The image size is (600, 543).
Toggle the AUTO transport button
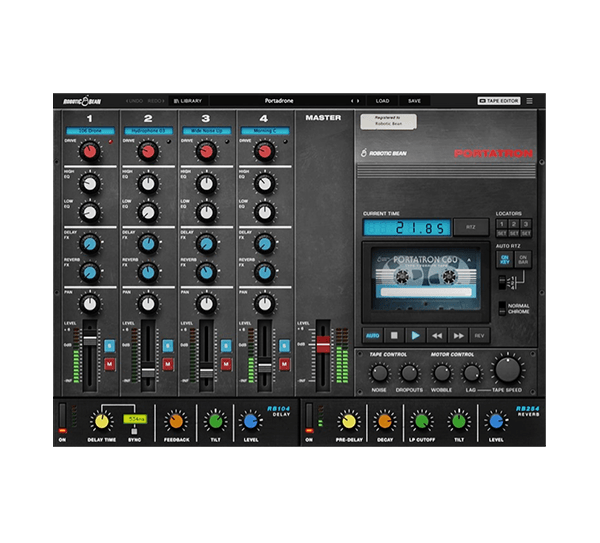[x=372, y=336]
